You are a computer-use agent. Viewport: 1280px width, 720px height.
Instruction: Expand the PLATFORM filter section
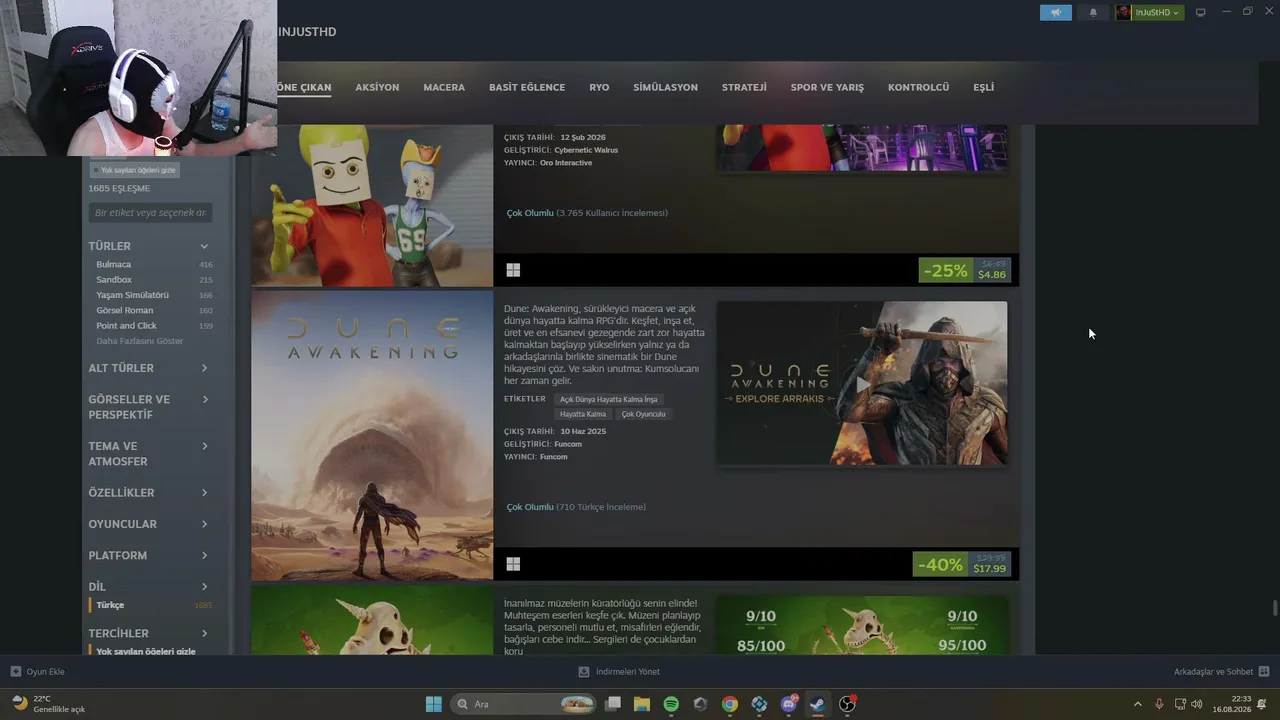pos(150,555)
